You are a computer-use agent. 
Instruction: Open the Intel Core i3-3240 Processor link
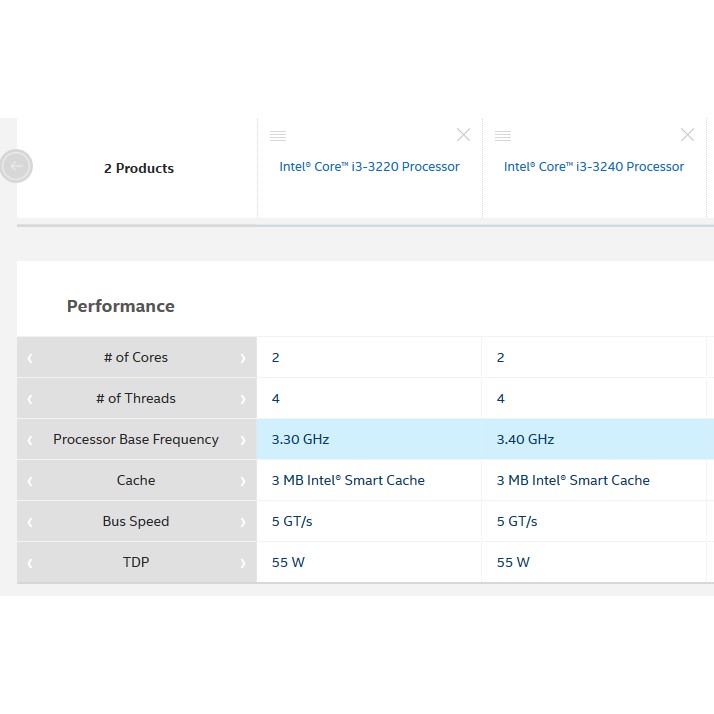click(x=594, y=167)
